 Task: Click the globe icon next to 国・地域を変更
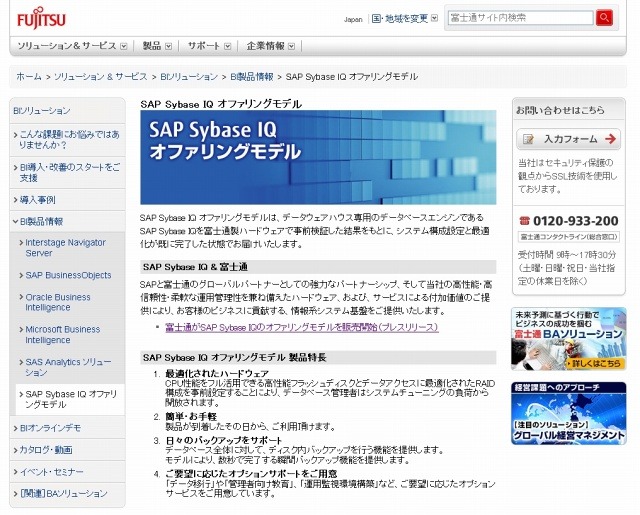(376, 18)
